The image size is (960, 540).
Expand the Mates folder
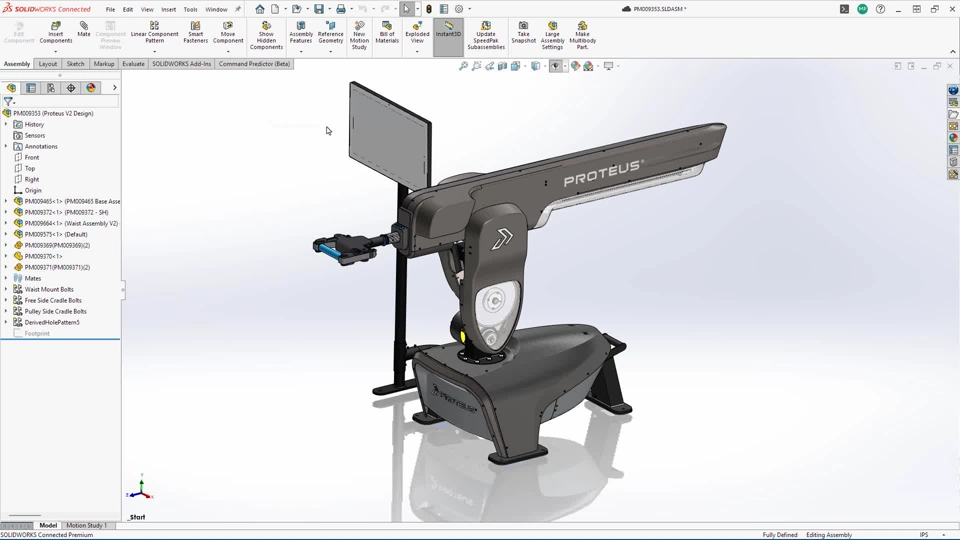[x=6, y=278]
